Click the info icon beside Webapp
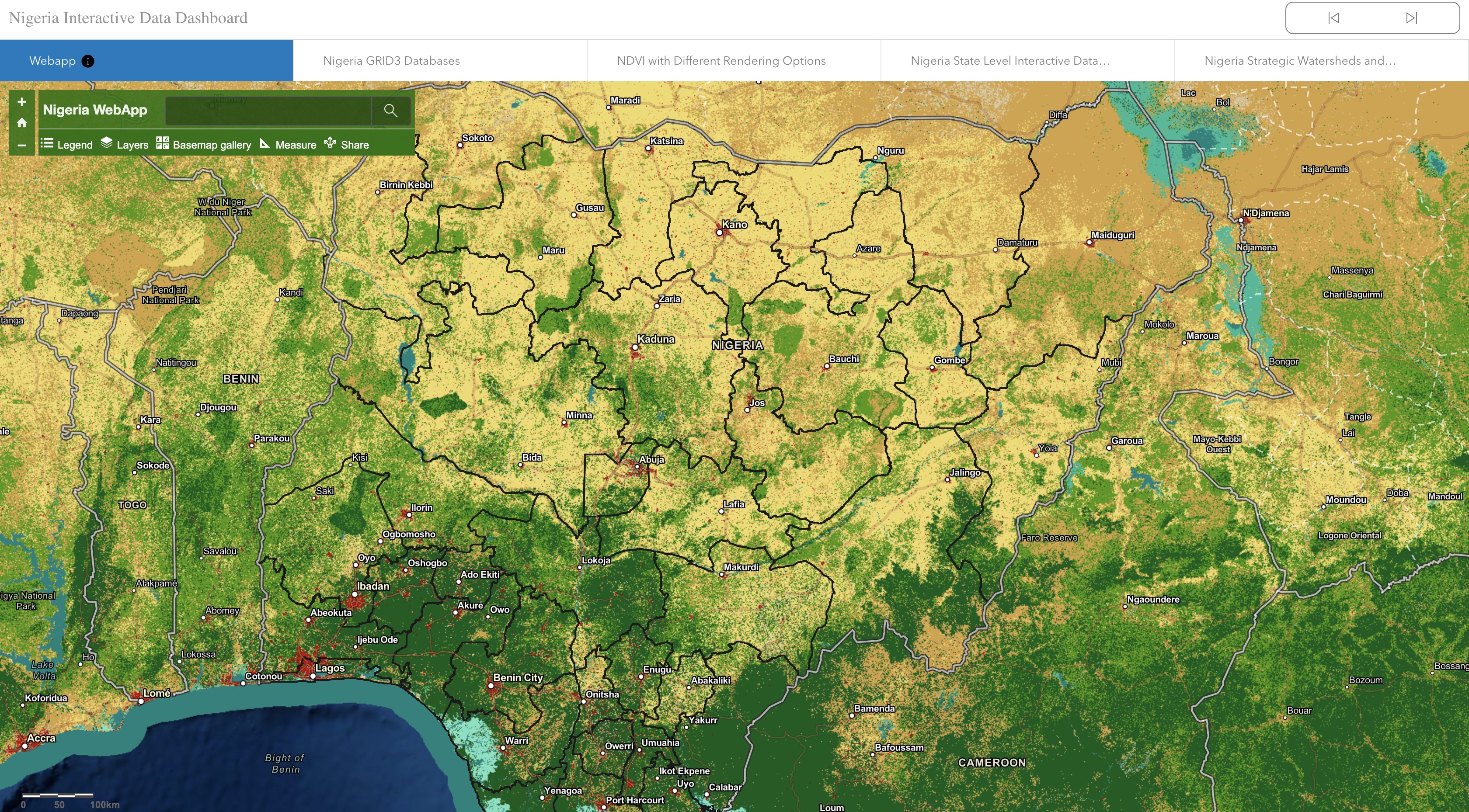 point(88,61)
